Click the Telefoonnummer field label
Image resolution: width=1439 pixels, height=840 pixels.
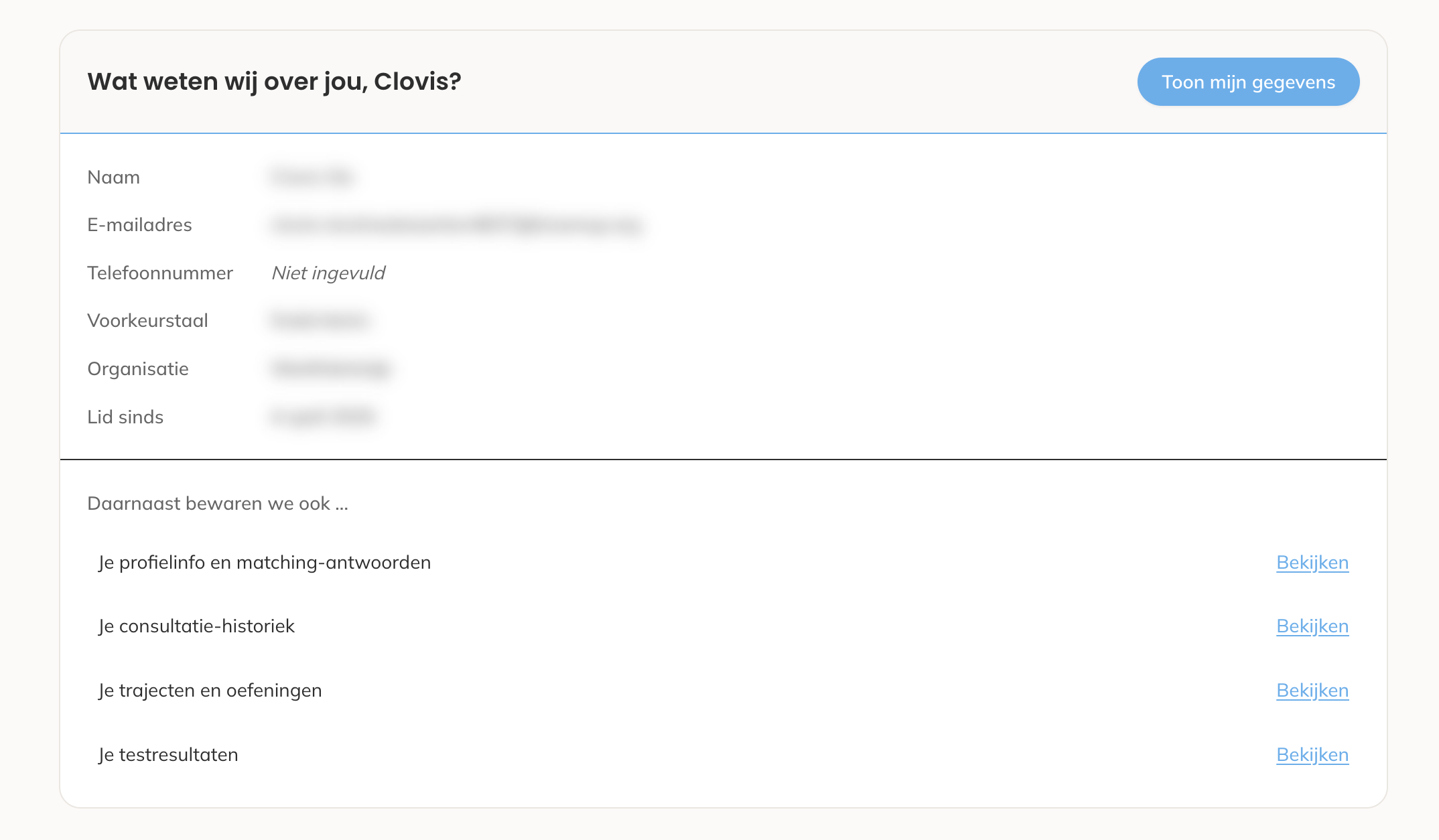(160, 273)
